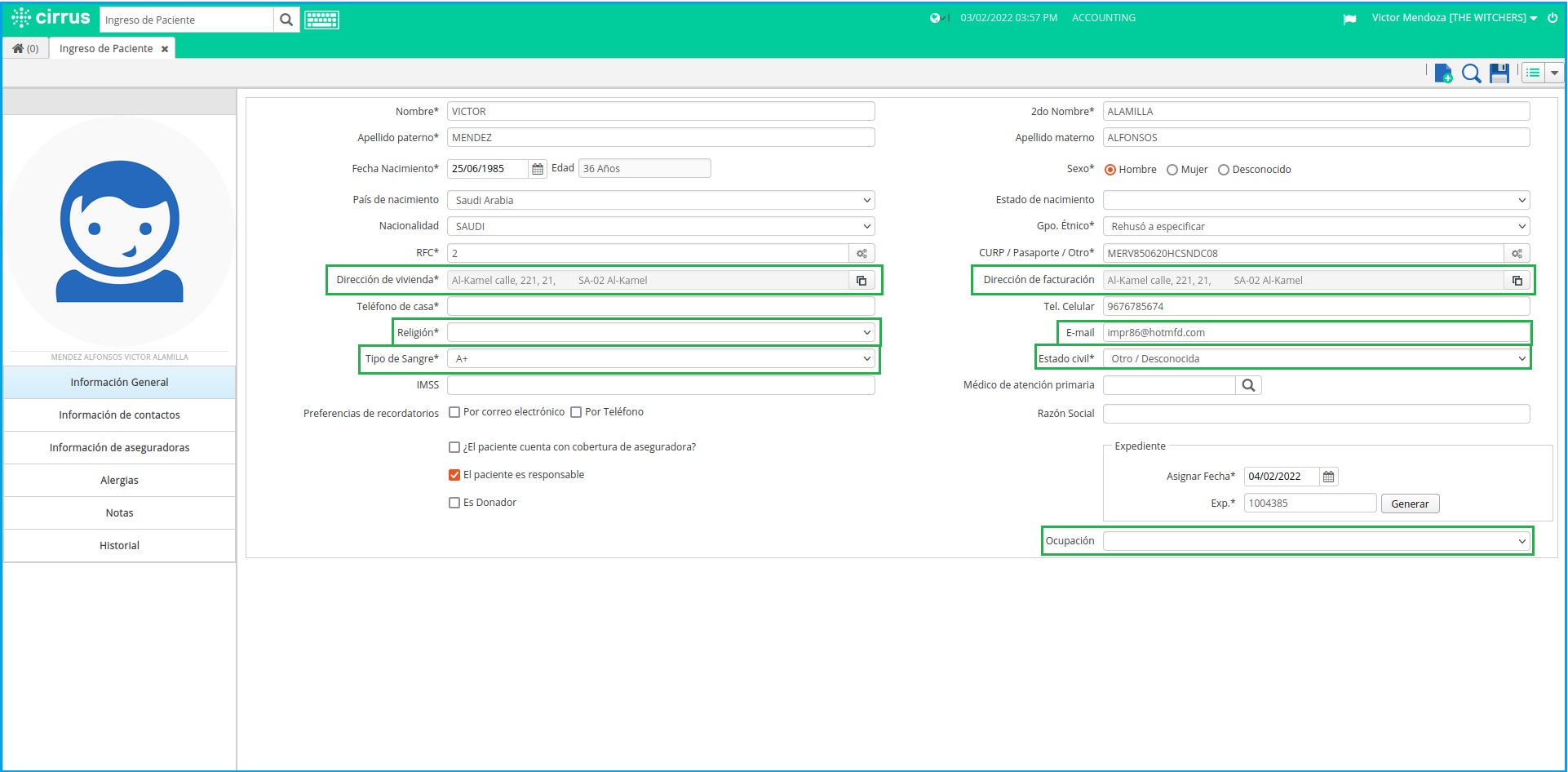The image size is (1568, 772).
Task: Click the power logout icon
Action: [1552, 18]
